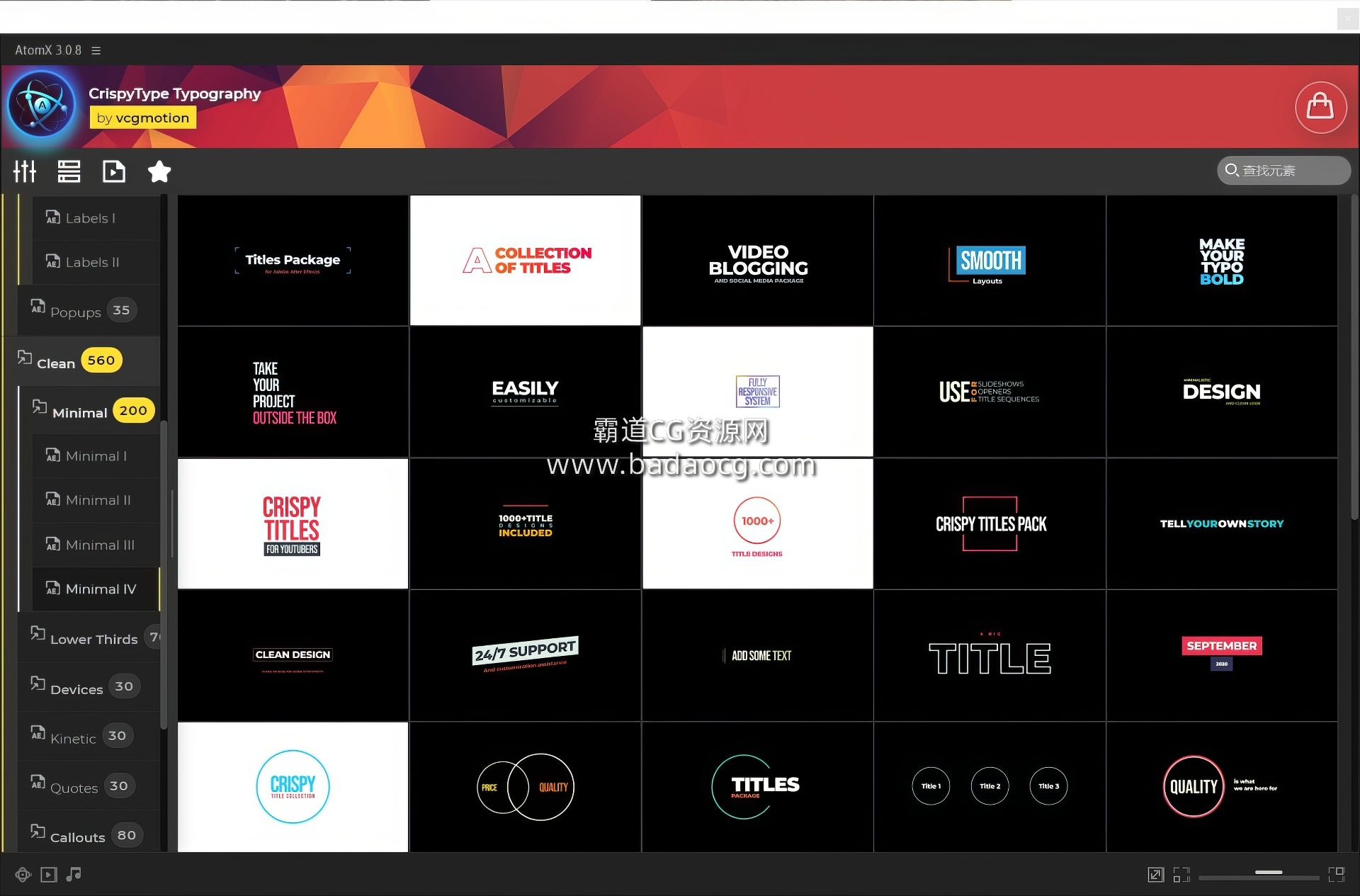Select the Quality circle thumbnail
The height and width of the screenshot is (896, 1360).
pyautogui.click(x=1222, y=787)
